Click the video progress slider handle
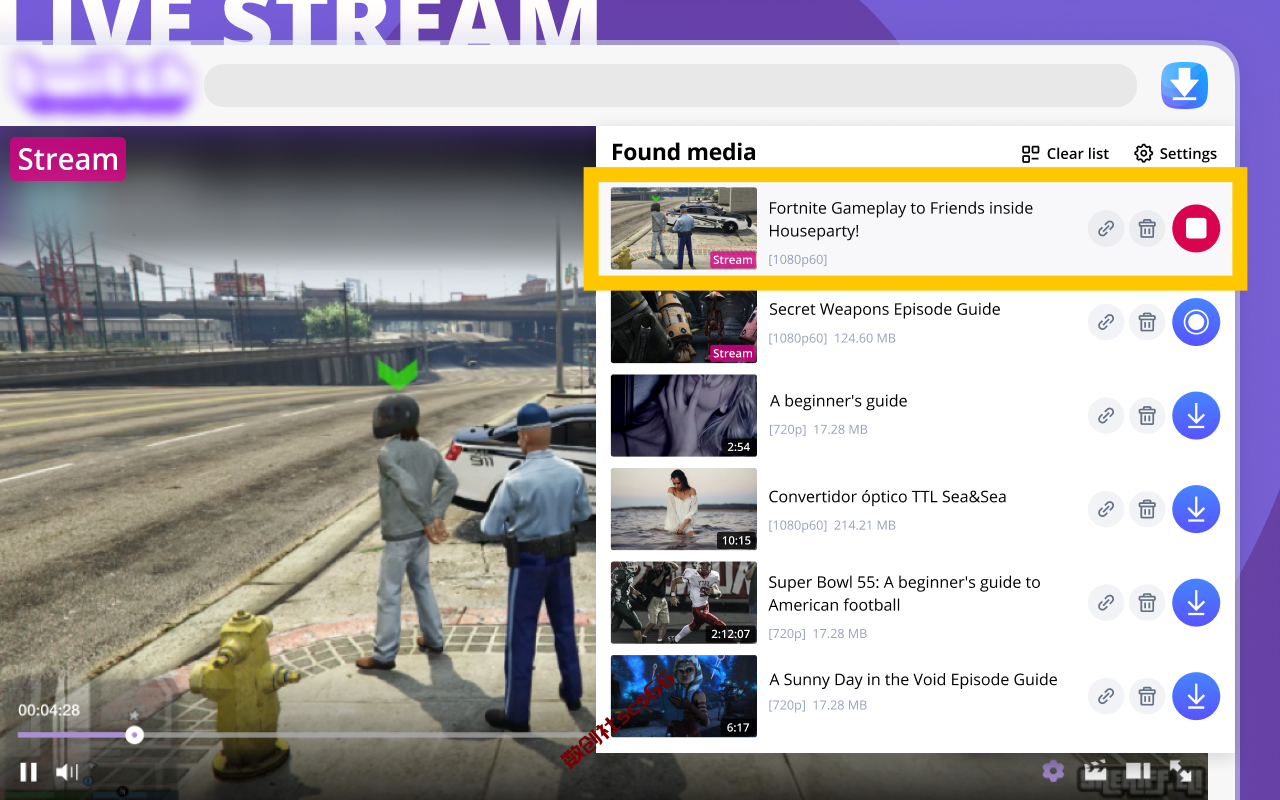 [134, 735]
